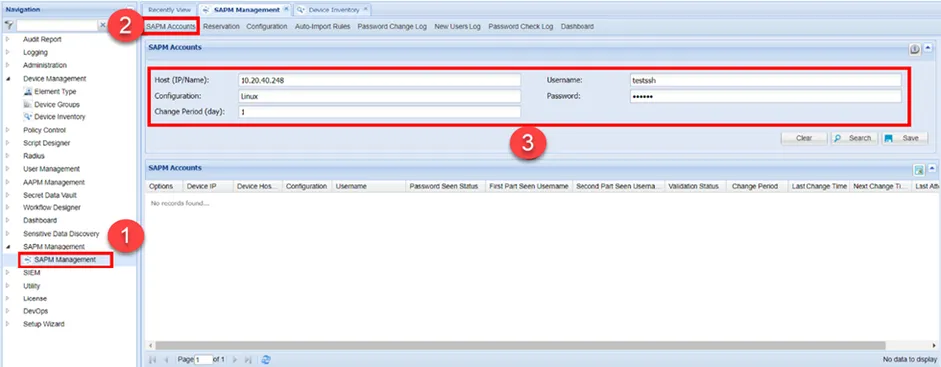
Task: Expand the Setup Wizard tree node
Action: coord(8,324)
